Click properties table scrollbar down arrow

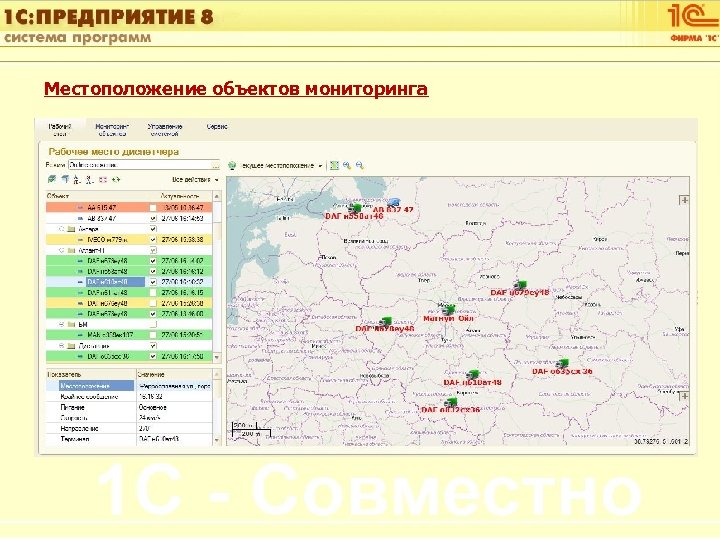(217, 440)
